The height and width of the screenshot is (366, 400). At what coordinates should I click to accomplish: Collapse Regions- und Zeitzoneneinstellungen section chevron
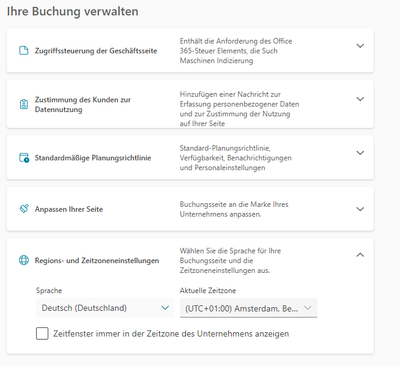click(360, 255)
